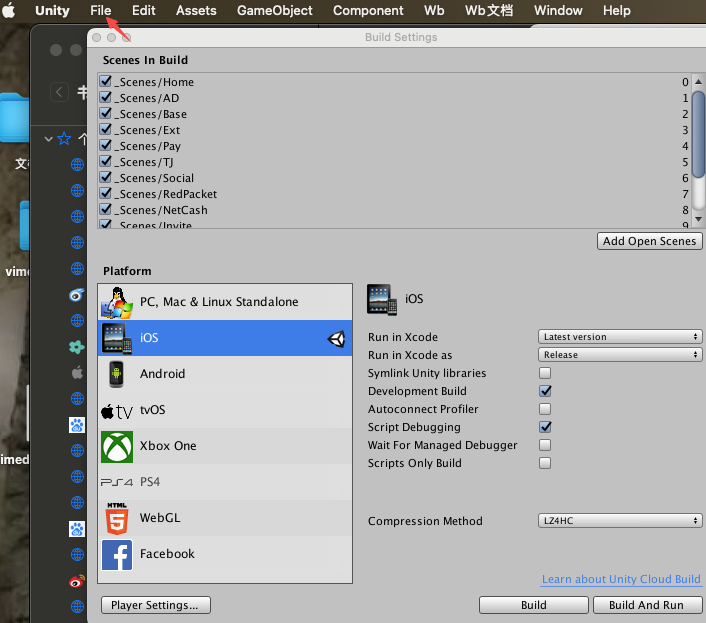This screenshot has width=706, height=623.
Task: Click the green flower icon in background sidebar
Action: 77,347
